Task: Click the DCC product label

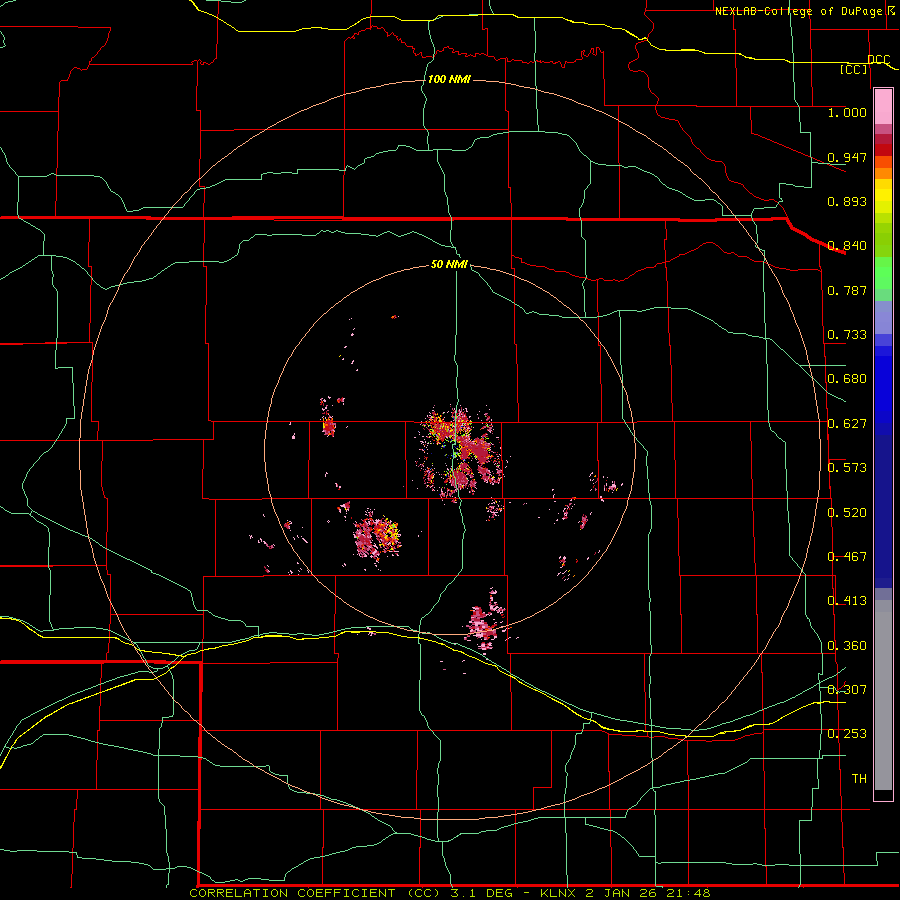Action: click(x=878, y=59)
